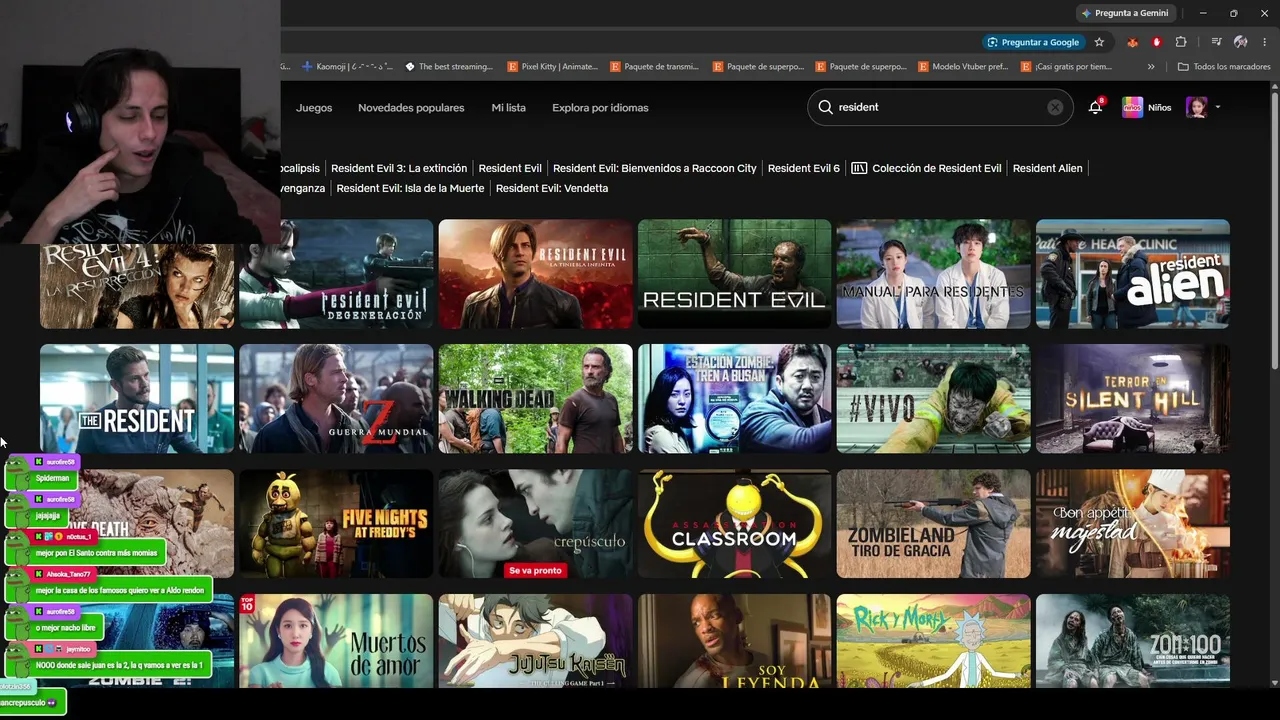Open the Kaomoji bookmark
The height and width of the screenshot is (720, 1280).
coord(347,67)
